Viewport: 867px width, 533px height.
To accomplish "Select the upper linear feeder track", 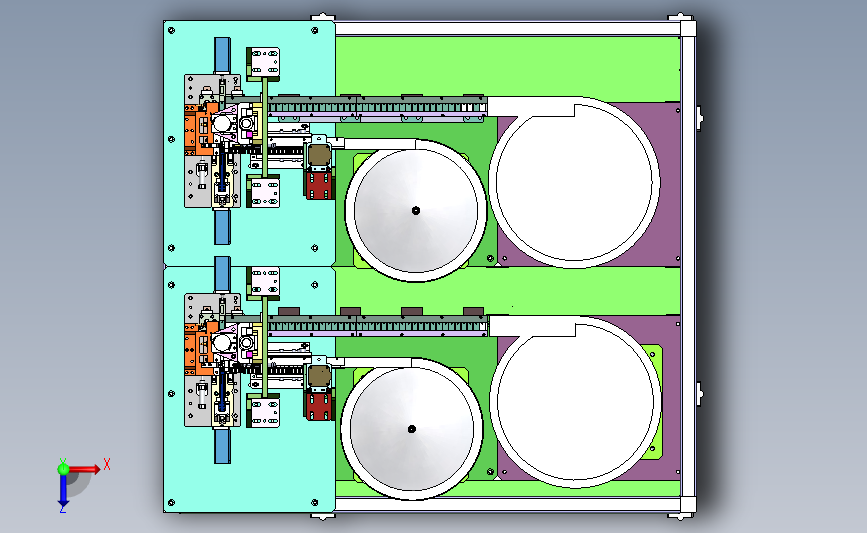I will pos(377,107).
